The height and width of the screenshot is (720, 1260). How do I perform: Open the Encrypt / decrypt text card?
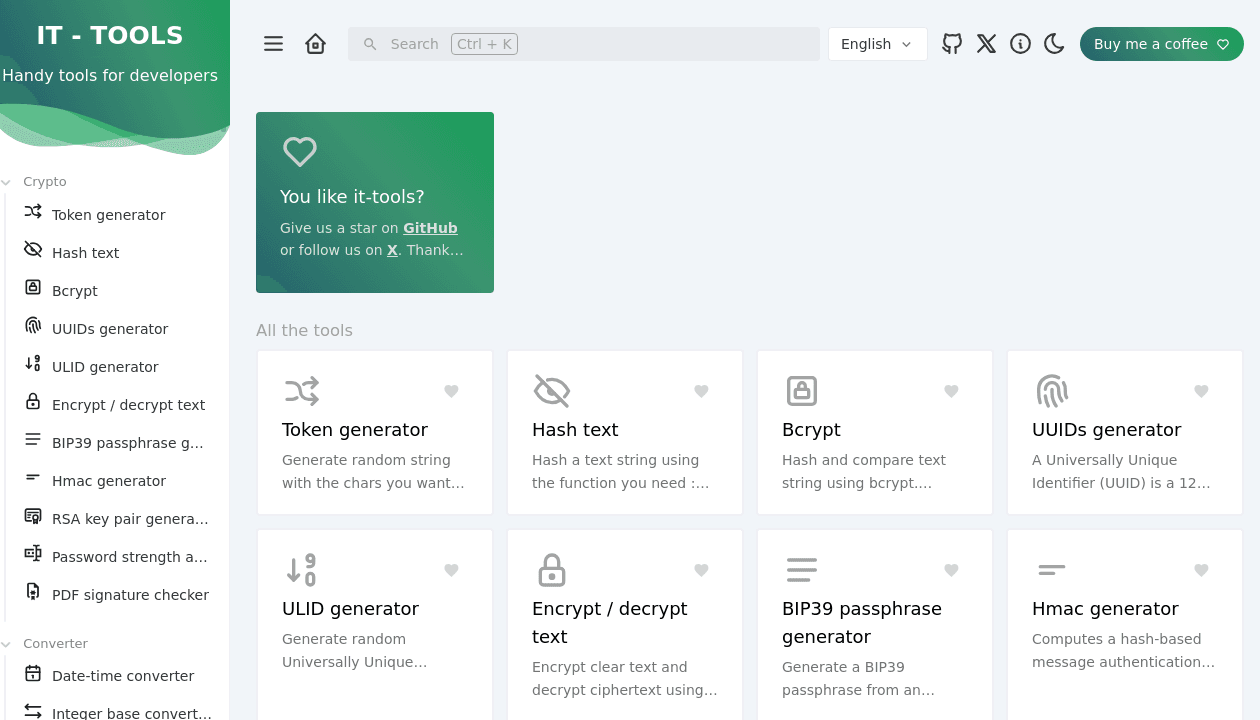point(624,622)
